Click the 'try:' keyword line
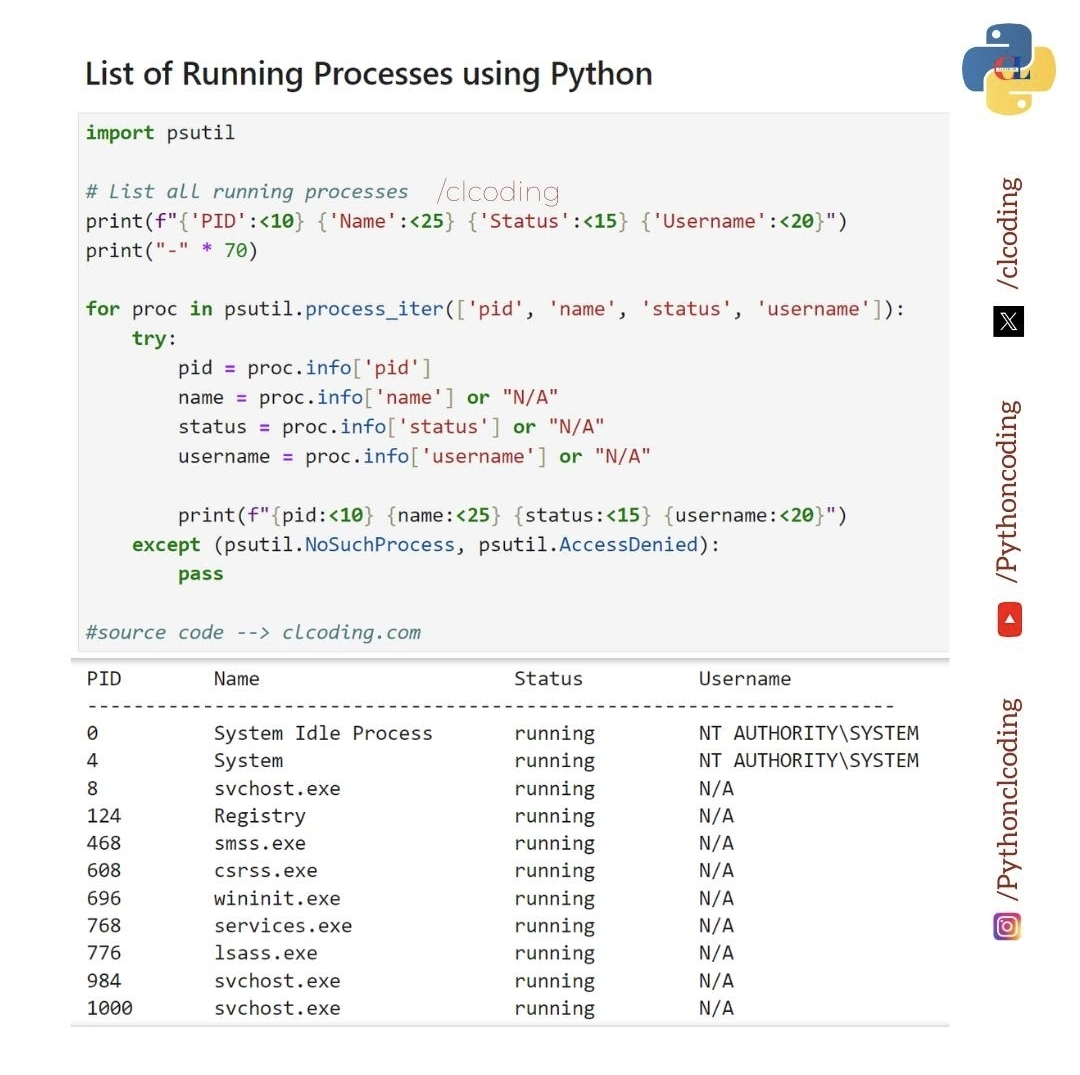Image resolution: width=1080 pixels, height=1075 pixels. pos(154,338)
